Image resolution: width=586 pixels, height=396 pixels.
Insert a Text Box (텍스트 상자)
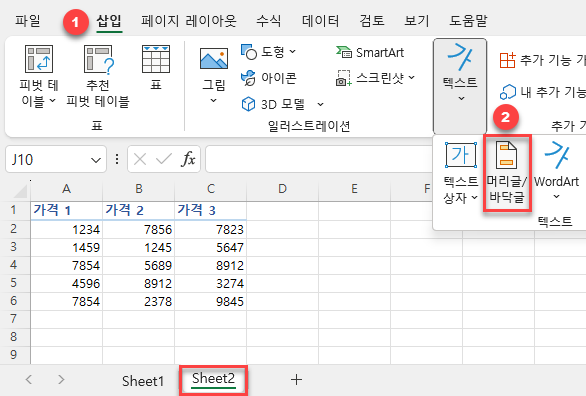[460, 173]
